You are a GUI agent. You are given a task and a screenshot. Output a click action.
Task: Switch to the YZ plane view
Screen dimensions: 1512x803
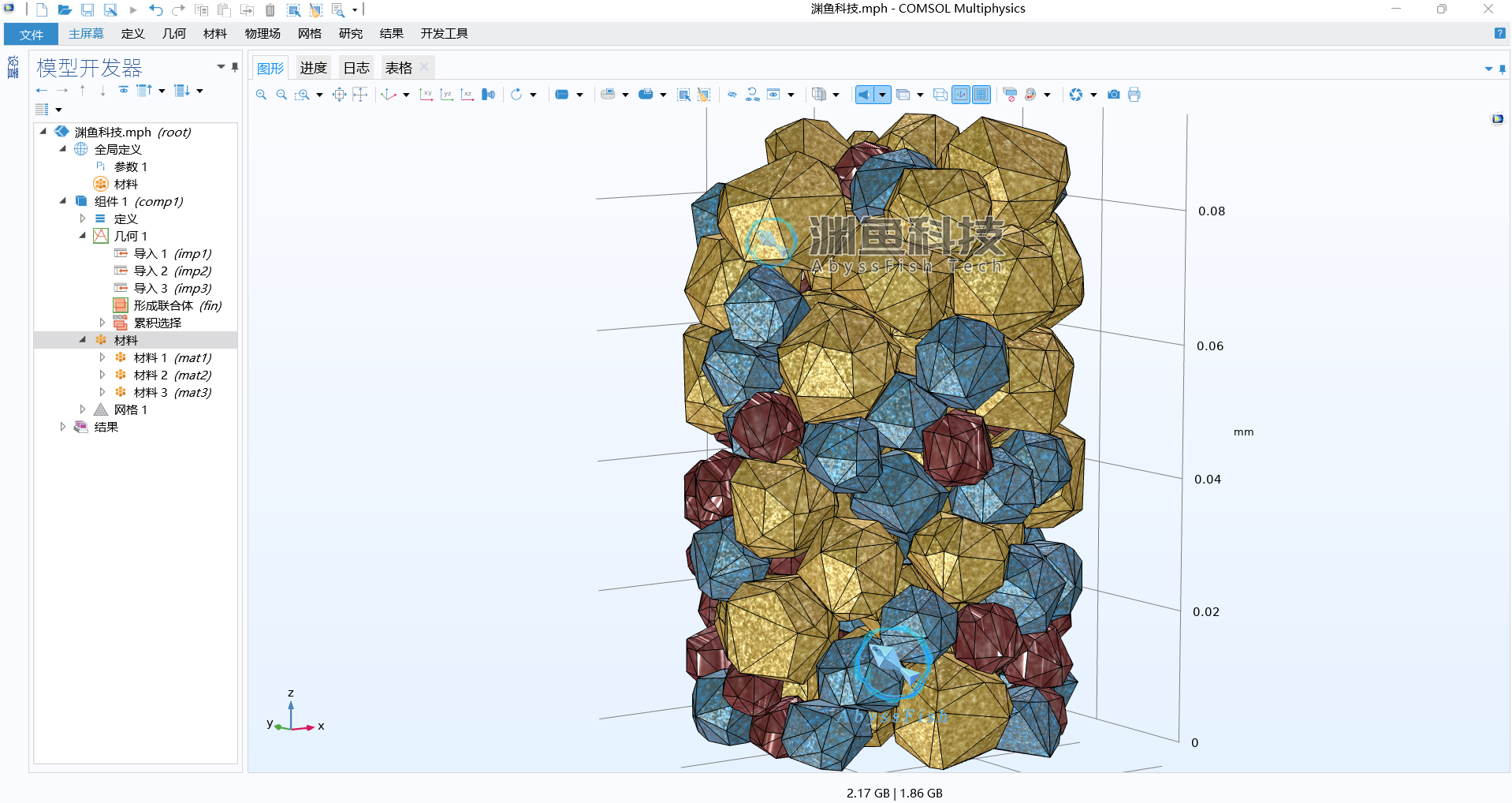tap(447, 95)
